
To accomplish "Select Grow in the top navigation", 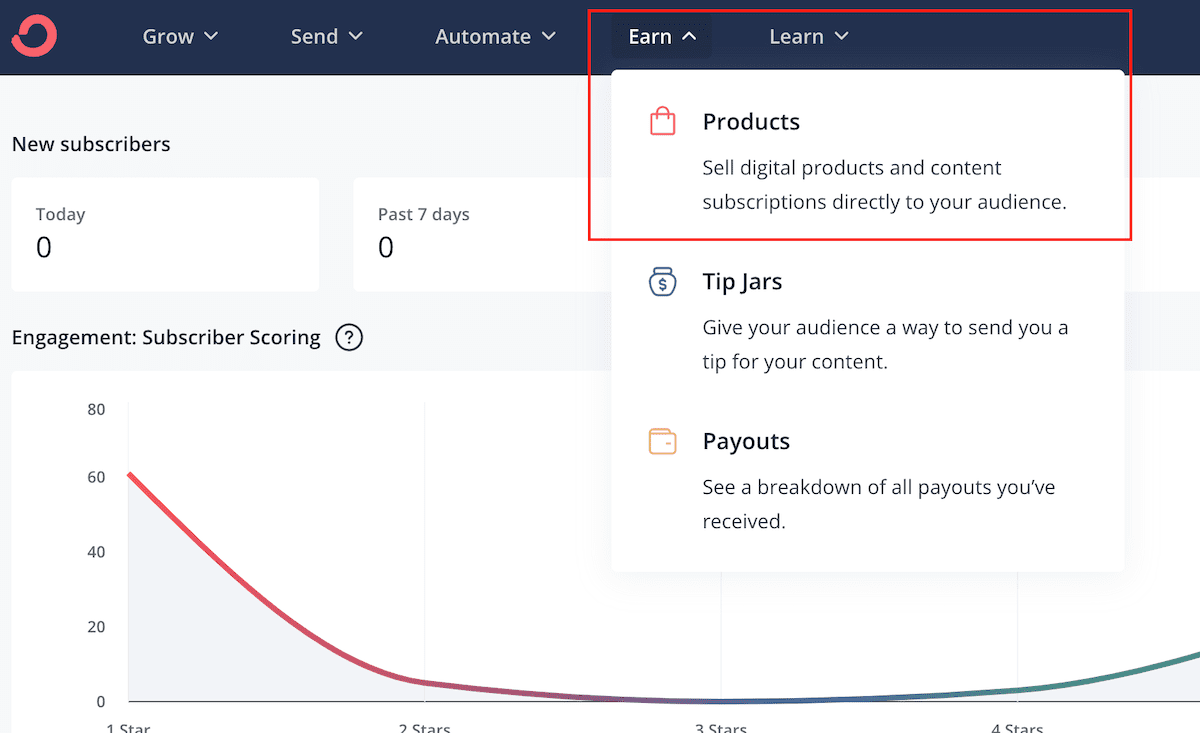I will pos(167,36).
